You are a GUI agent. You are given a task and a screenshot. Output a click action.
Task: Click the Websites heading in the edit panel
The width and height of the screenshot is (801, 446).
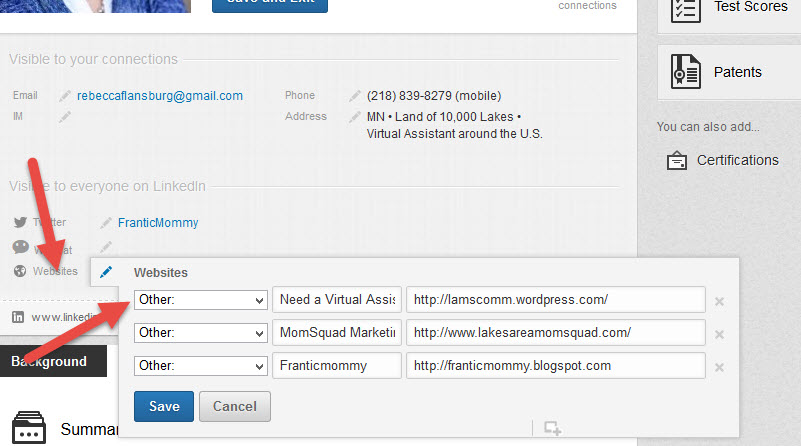click(161, 272)
